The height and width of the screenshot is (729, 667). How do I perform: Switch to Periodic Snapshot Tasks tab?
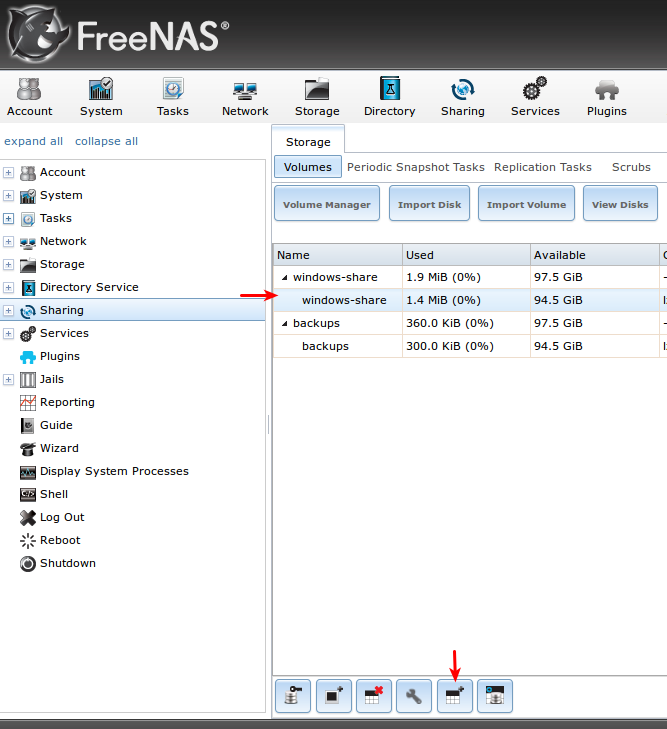[416, 167]
